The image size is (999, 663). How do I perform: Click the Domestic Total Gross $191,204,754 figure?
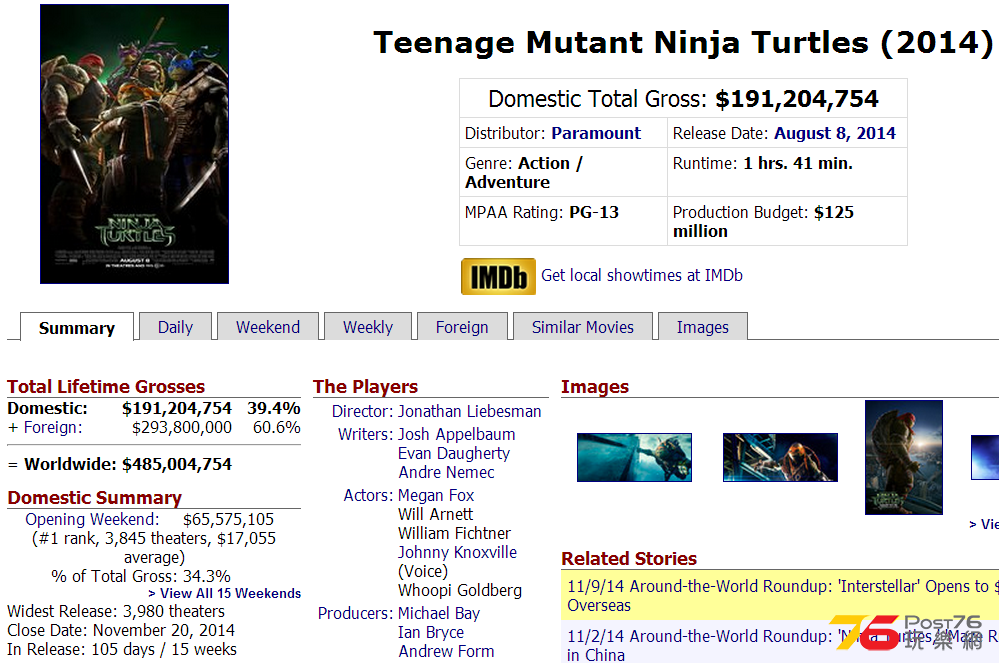tap(796, 99)
